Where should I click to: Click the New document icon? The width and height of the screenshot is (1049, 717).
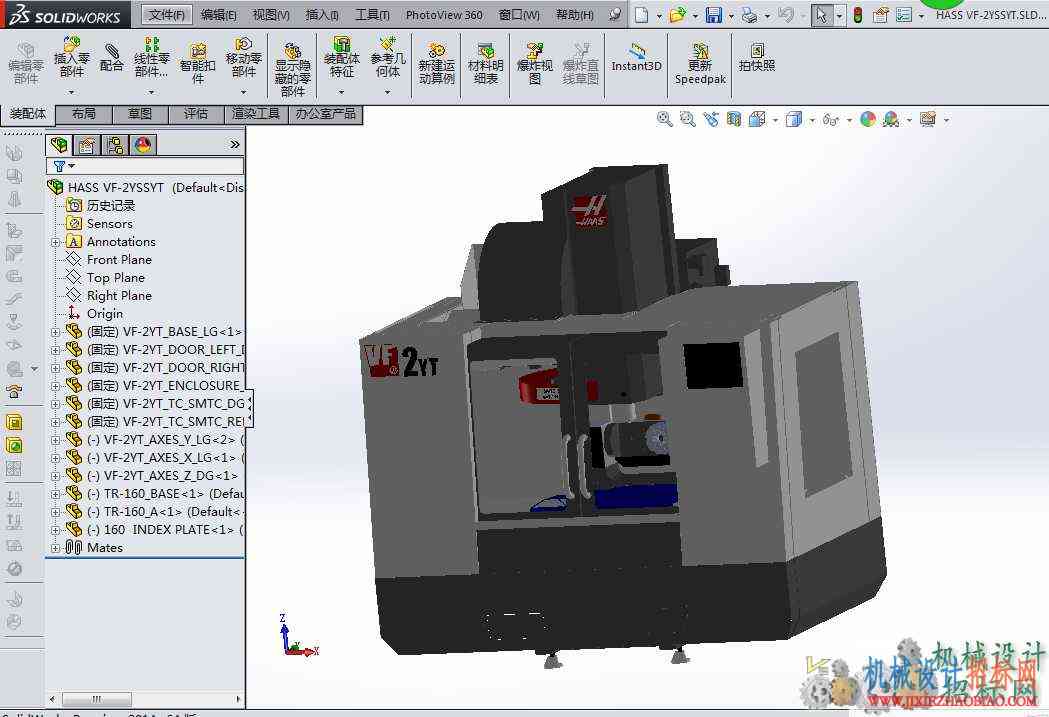(x=642, y=15)
